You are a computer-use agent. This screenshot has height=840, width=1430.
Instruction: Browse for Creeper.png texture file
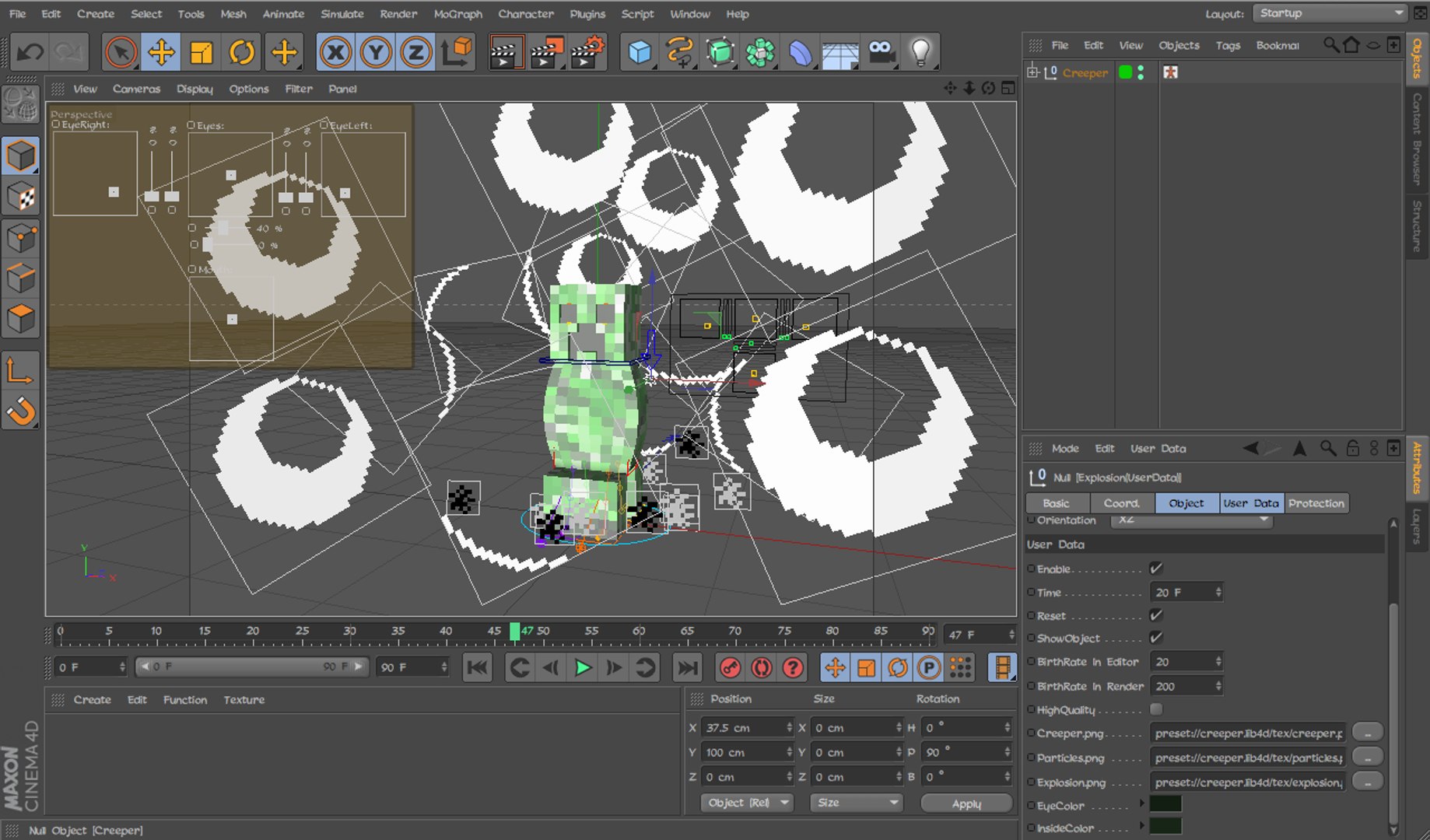tap(1368, 733)
